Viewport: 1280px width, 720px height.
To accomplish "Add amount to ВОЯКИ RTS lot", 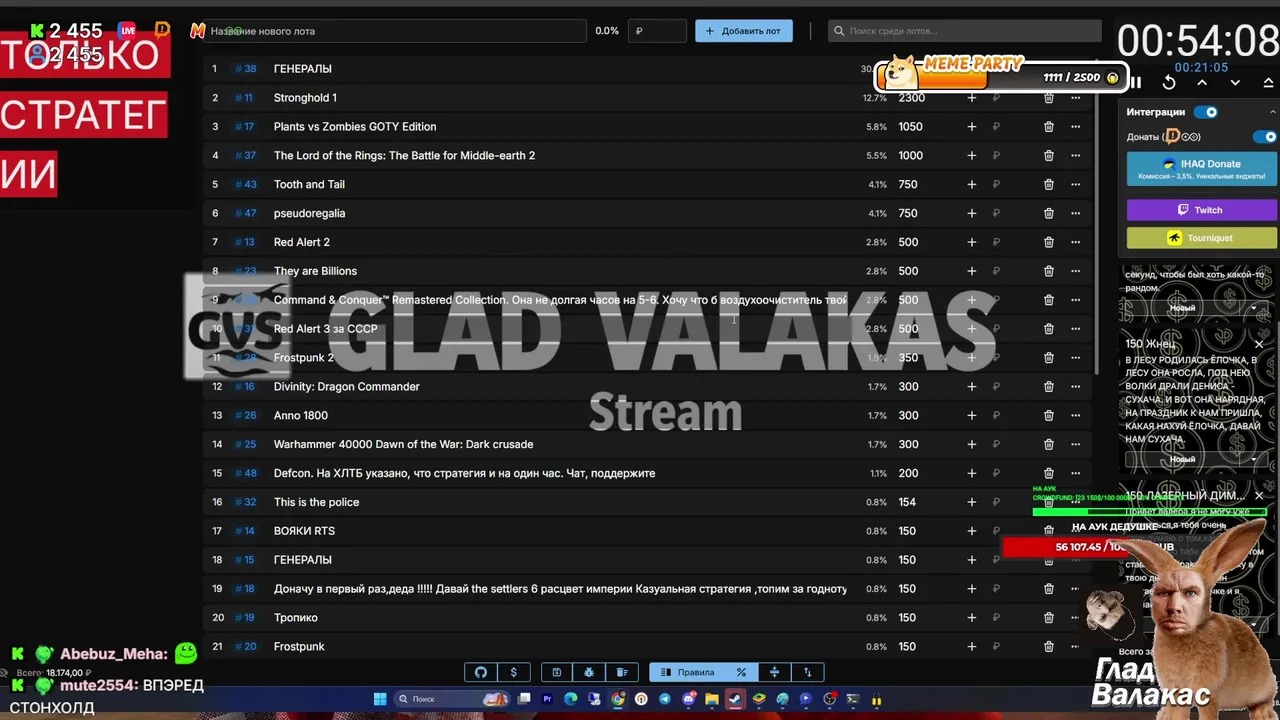I will [x=971, y=531].
